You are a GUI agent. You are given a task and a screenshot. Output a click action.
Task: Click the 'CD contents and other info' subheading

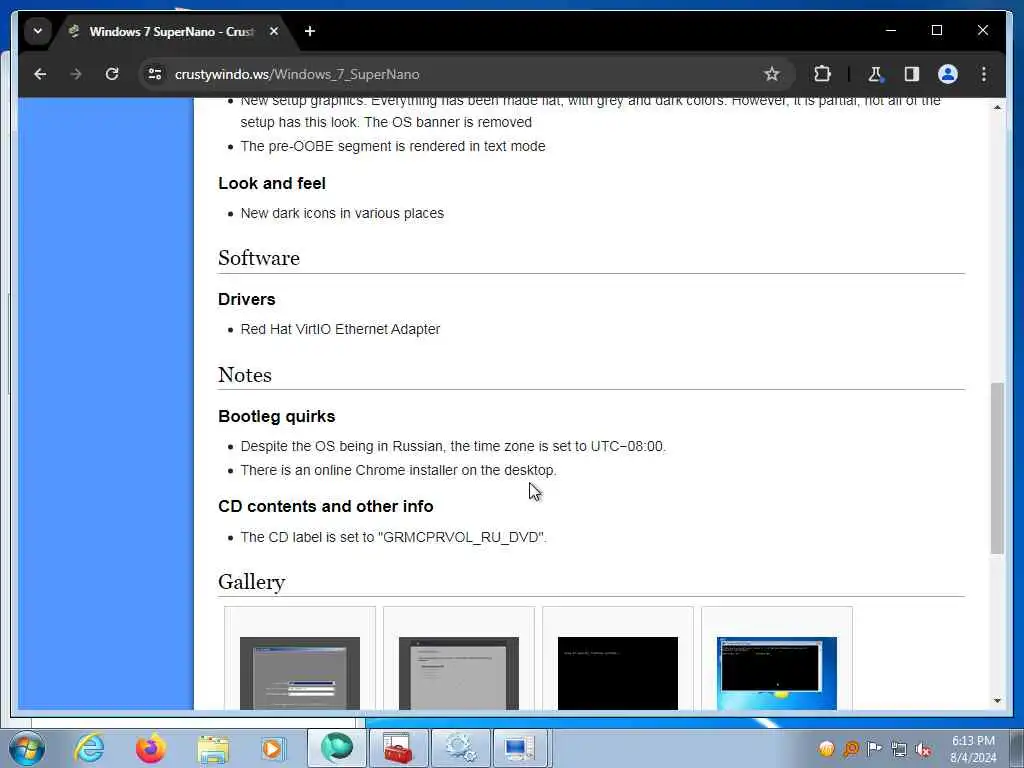[325, 507]
